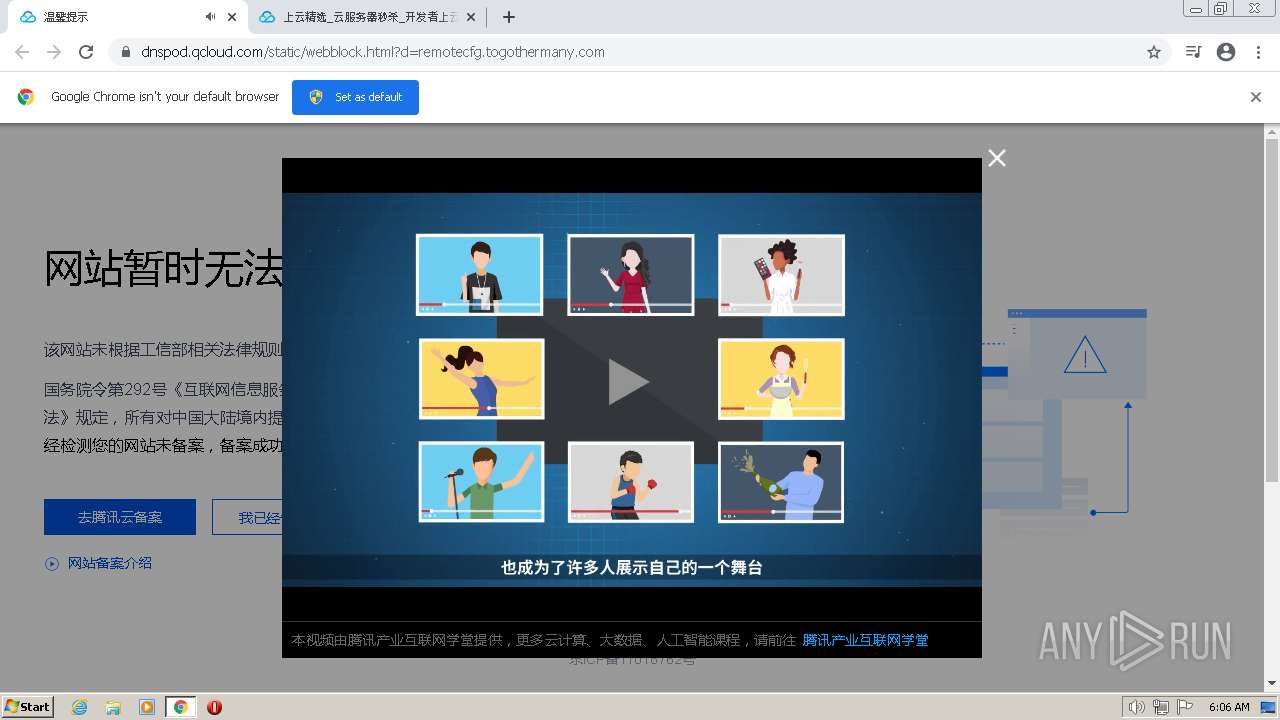Click 去腾讯云备案 button

pos(120,517)
